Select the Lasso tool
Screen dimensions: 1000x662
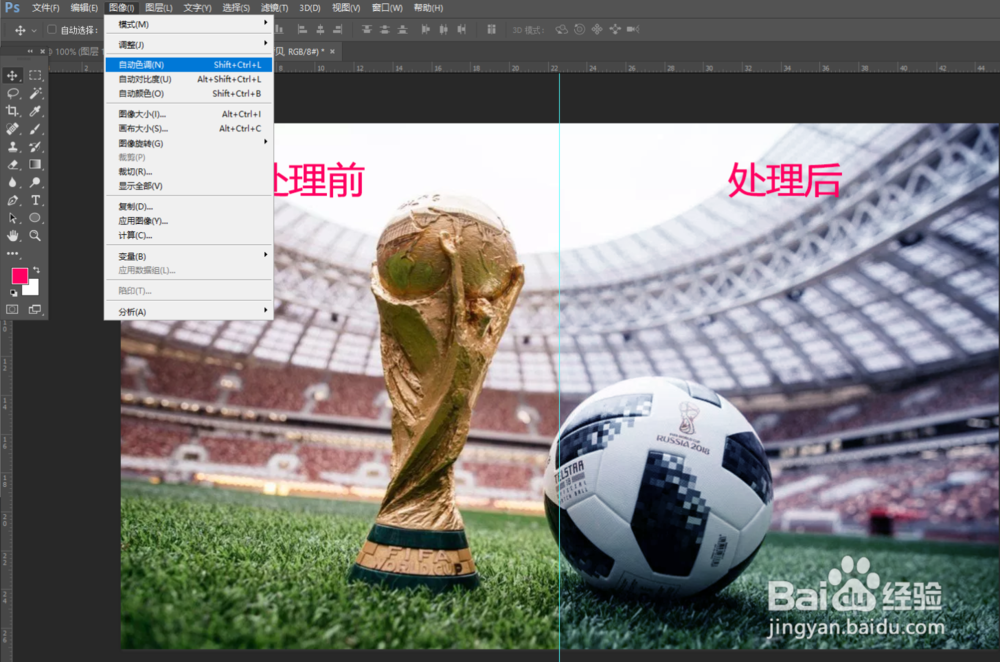12,93
